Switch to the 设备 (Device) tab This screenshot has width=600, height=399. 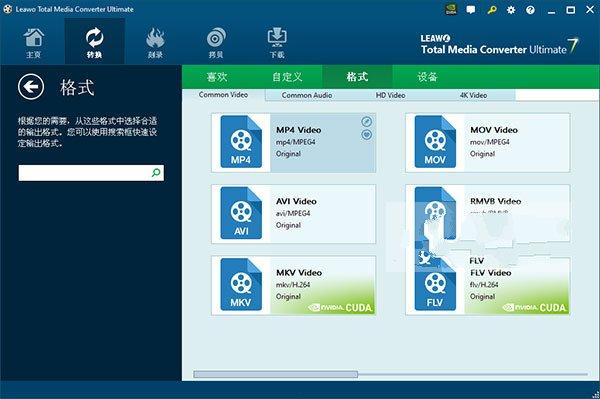(x=427, y=77)
